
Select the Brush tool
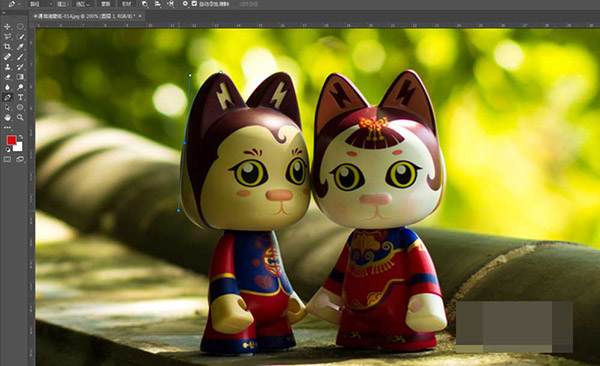coord(20,57)
